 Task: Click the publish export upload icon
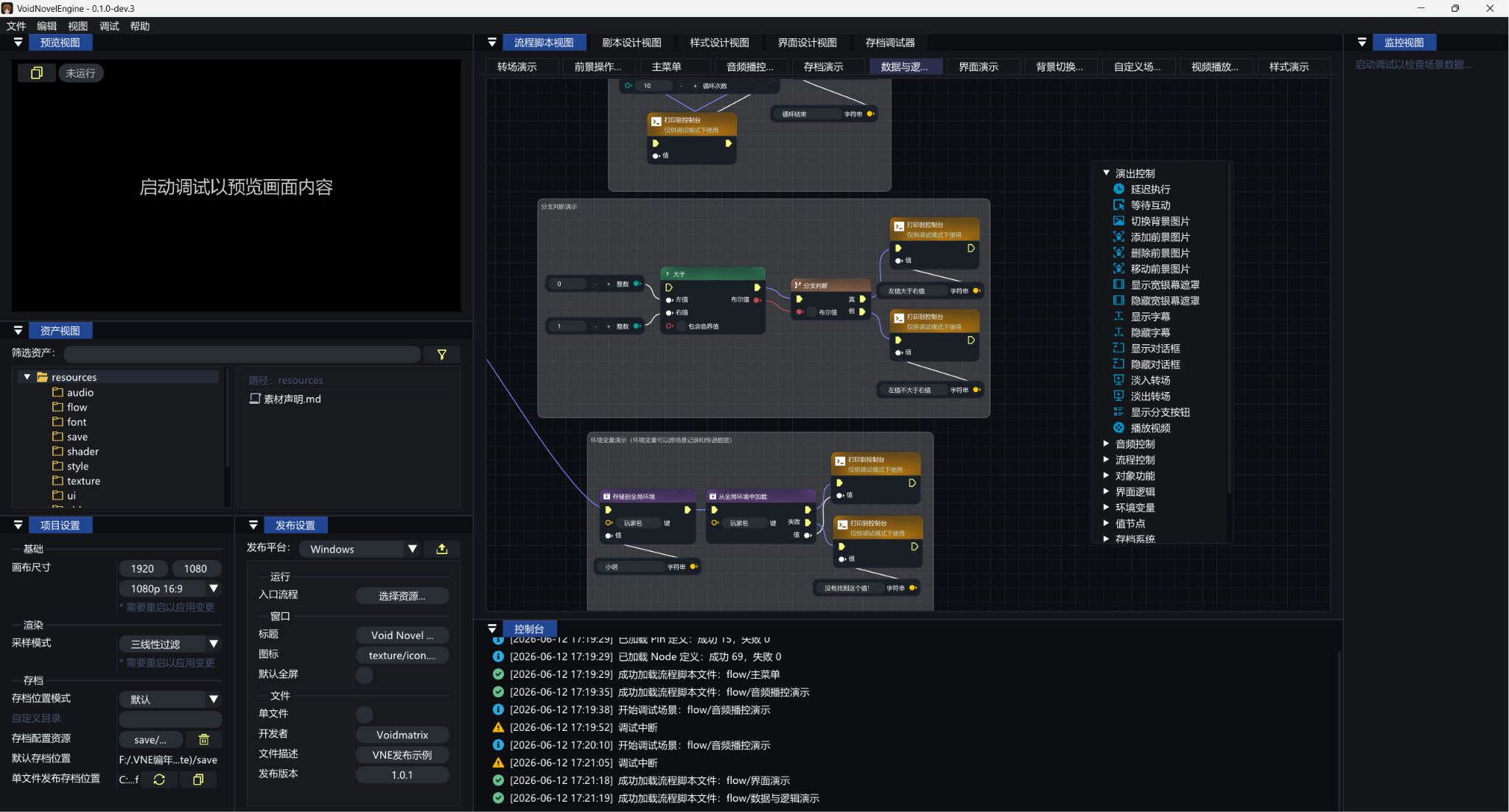[x=442, y=549]
